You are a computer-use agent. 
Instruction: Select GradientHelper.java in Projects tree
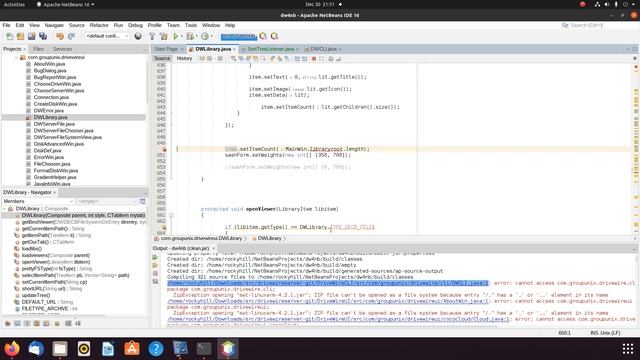click(56, 177)
